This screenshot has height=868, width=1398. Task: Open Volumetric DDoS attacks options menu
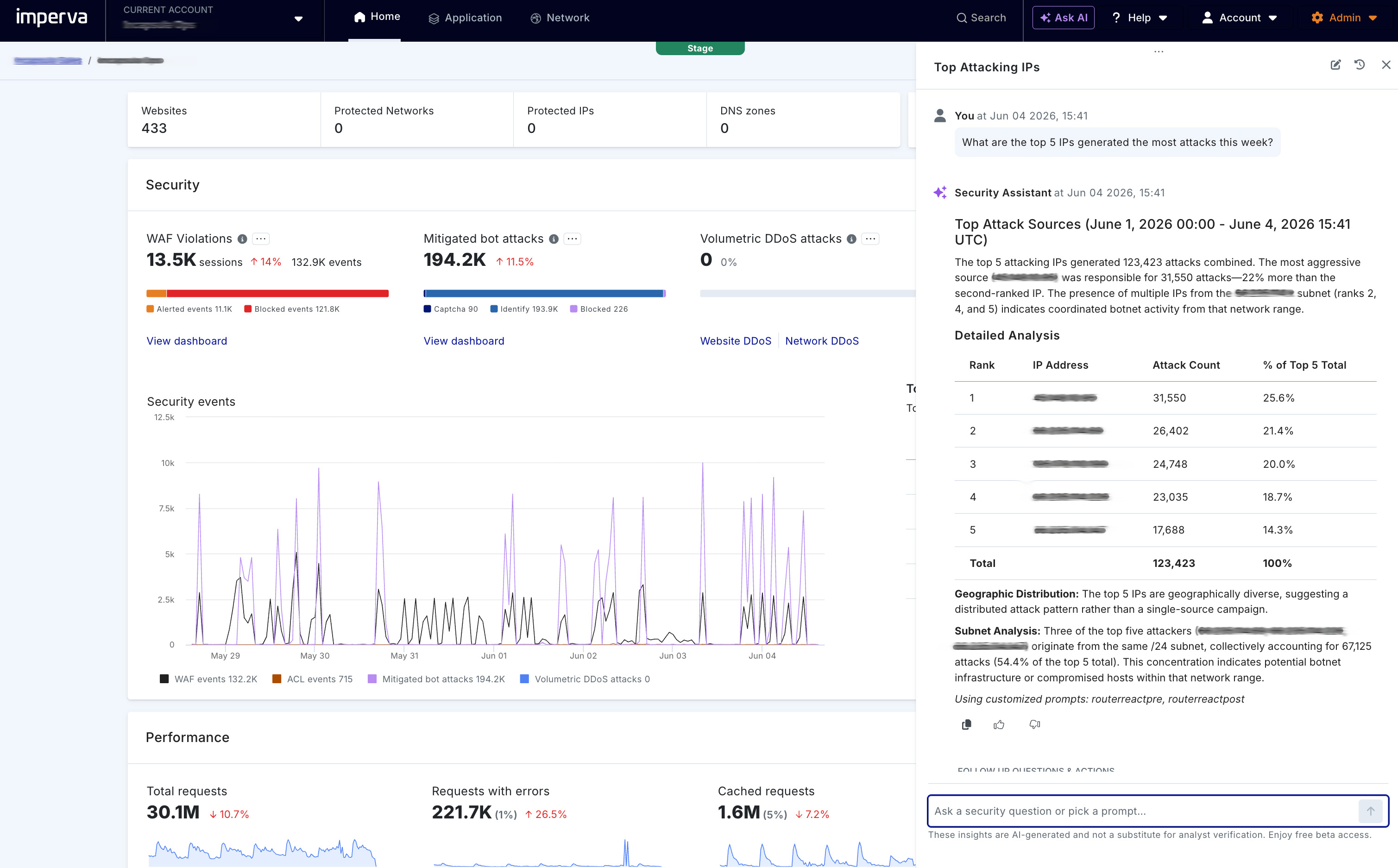pyautogui.click(x=870, y=239)
